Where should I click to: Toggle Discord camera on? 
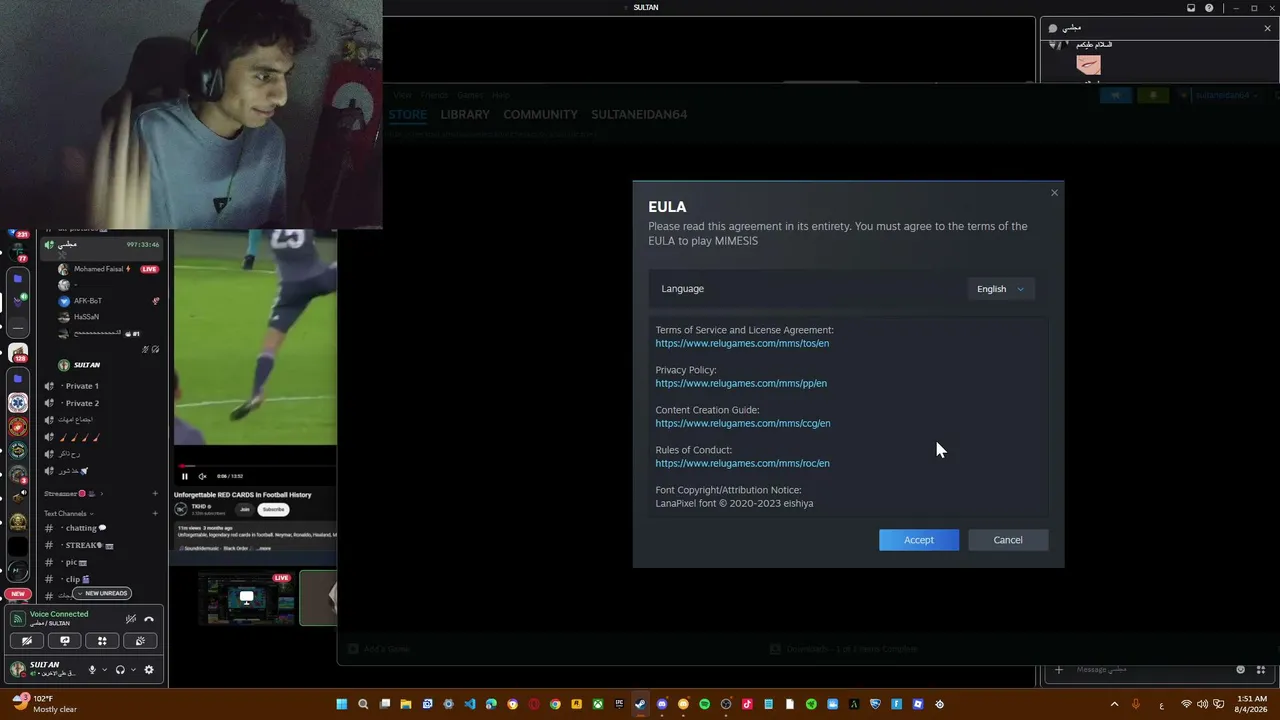[x=27, y=641]
